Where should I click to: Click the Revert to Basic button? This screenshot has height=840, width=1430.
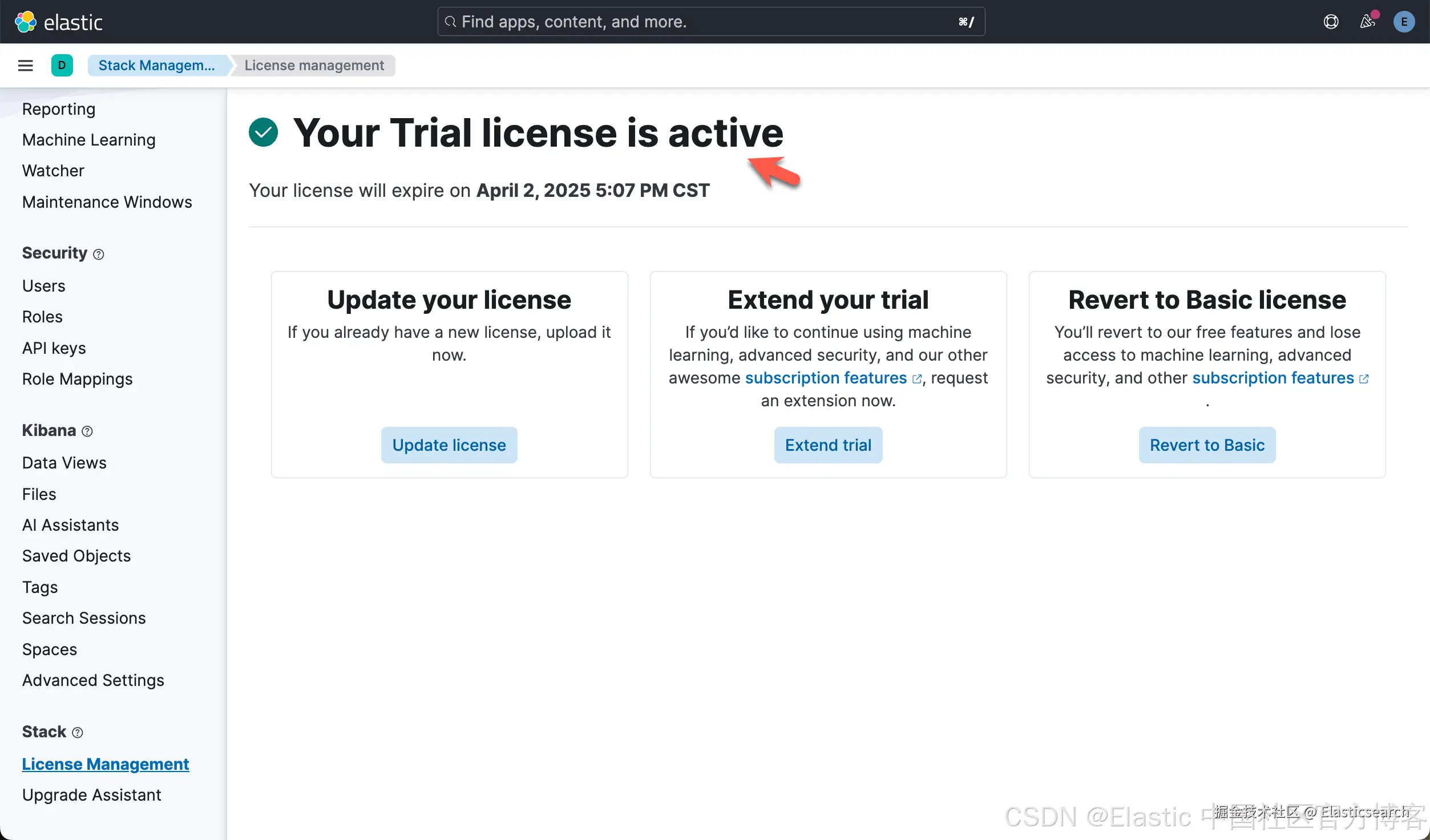[x=1207, y=445]
